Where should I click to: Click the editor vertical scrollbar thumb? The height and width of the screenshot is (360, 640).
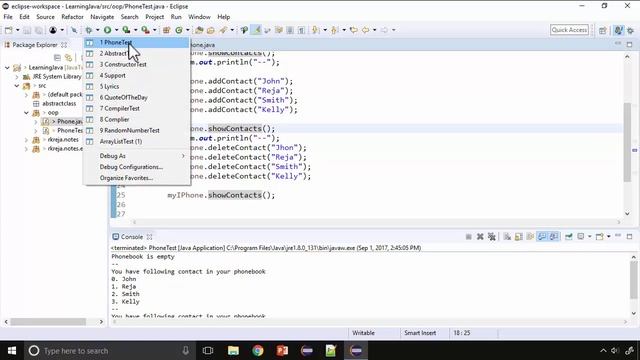pos(627,141)
